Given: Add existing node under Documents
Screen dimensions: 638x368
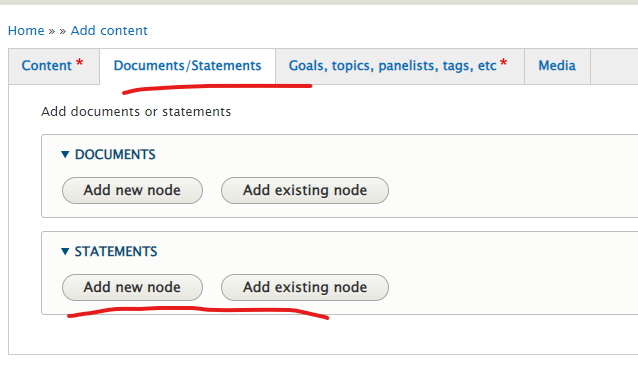Looking at the screenshot, I should tap(305, 191).
